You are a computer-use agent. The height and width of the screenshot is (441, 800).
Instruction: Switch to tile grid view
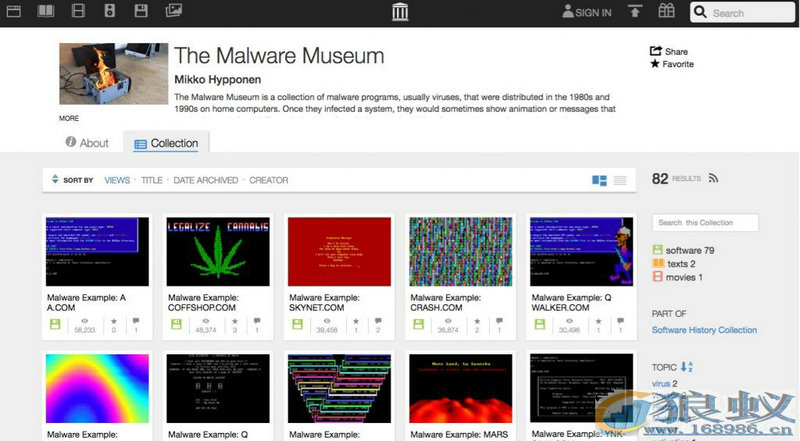pyautogui.click(x=600, y=180)
